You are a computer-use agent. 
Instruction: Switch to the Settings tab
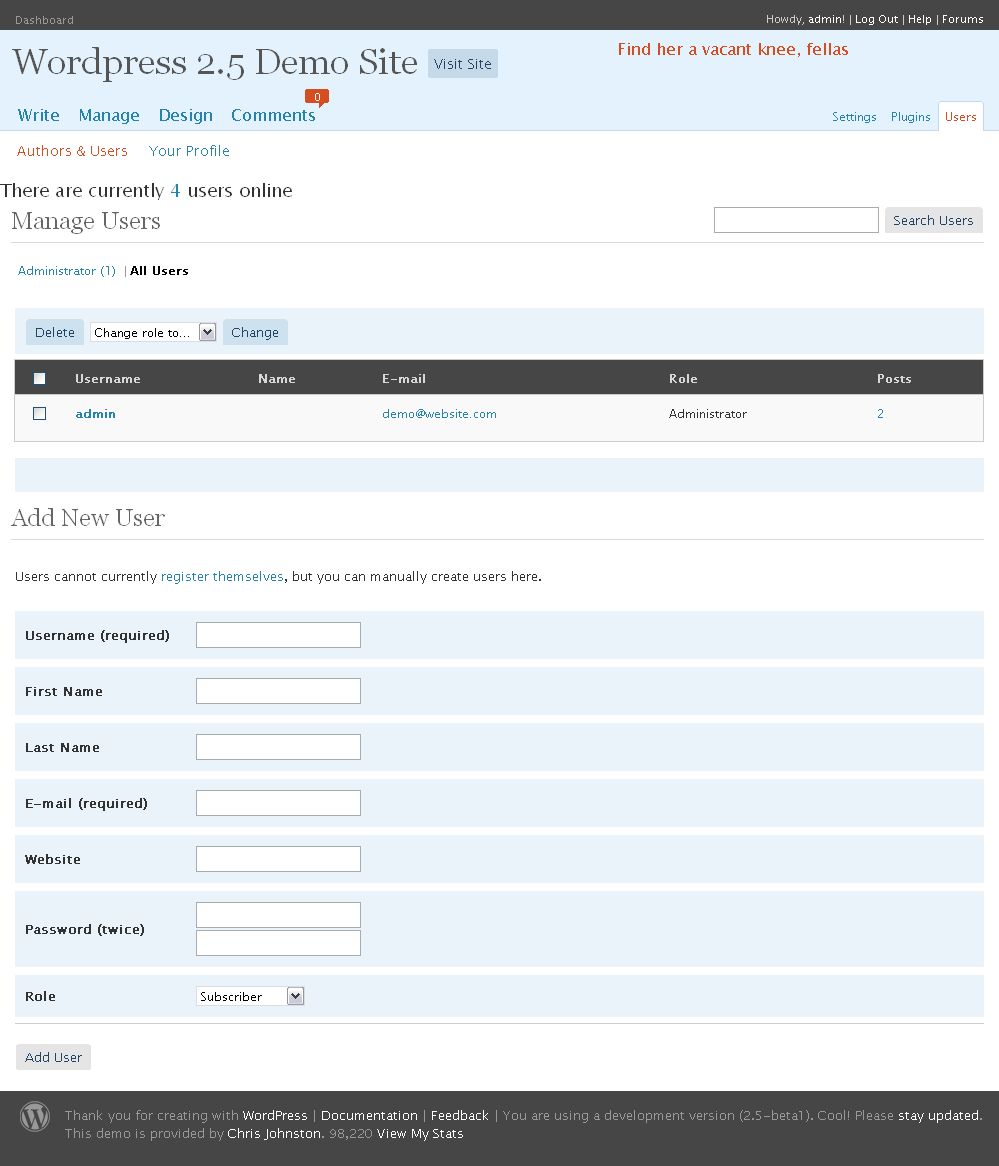(854, 117)
